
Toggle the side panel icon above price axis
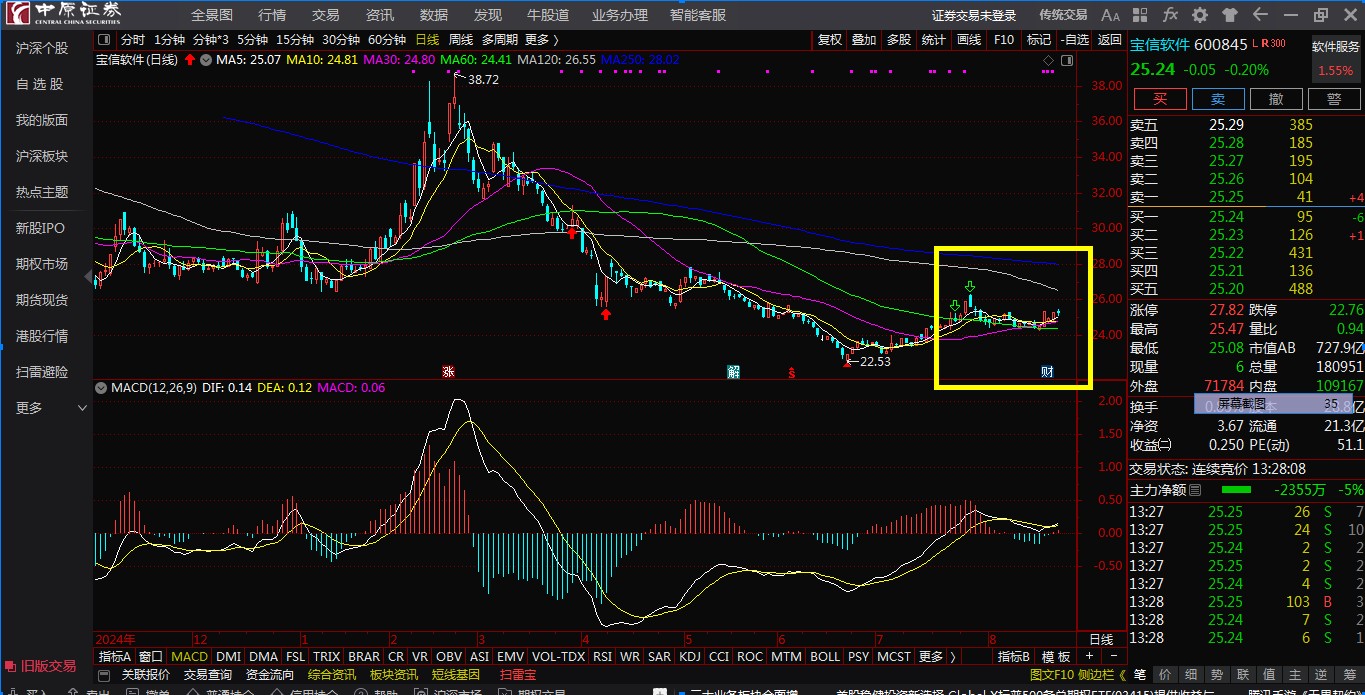[x=1067, y=60]
